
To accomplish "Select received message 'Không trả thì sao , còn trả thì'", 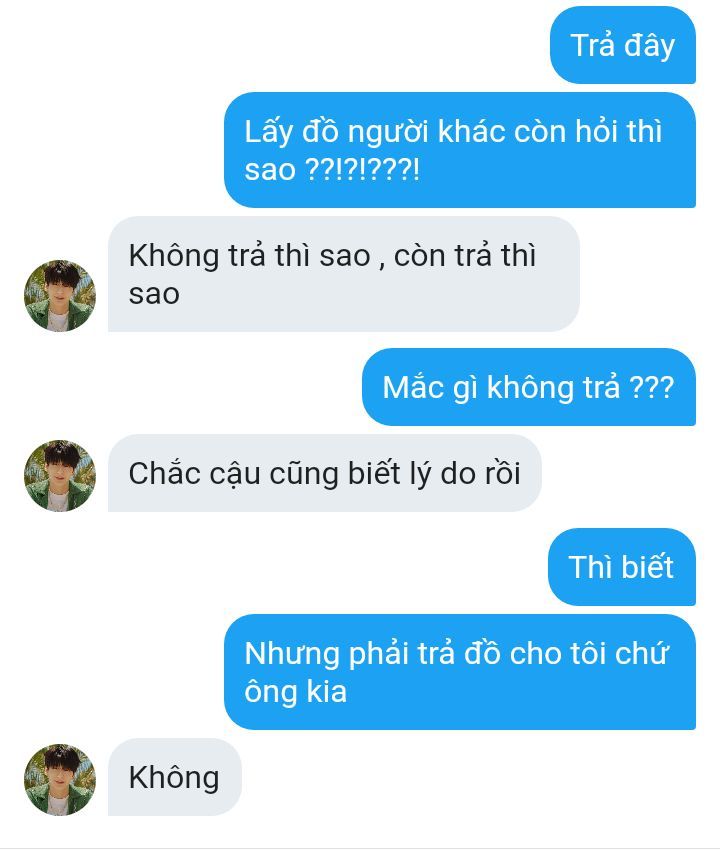I will pos(344,274).
